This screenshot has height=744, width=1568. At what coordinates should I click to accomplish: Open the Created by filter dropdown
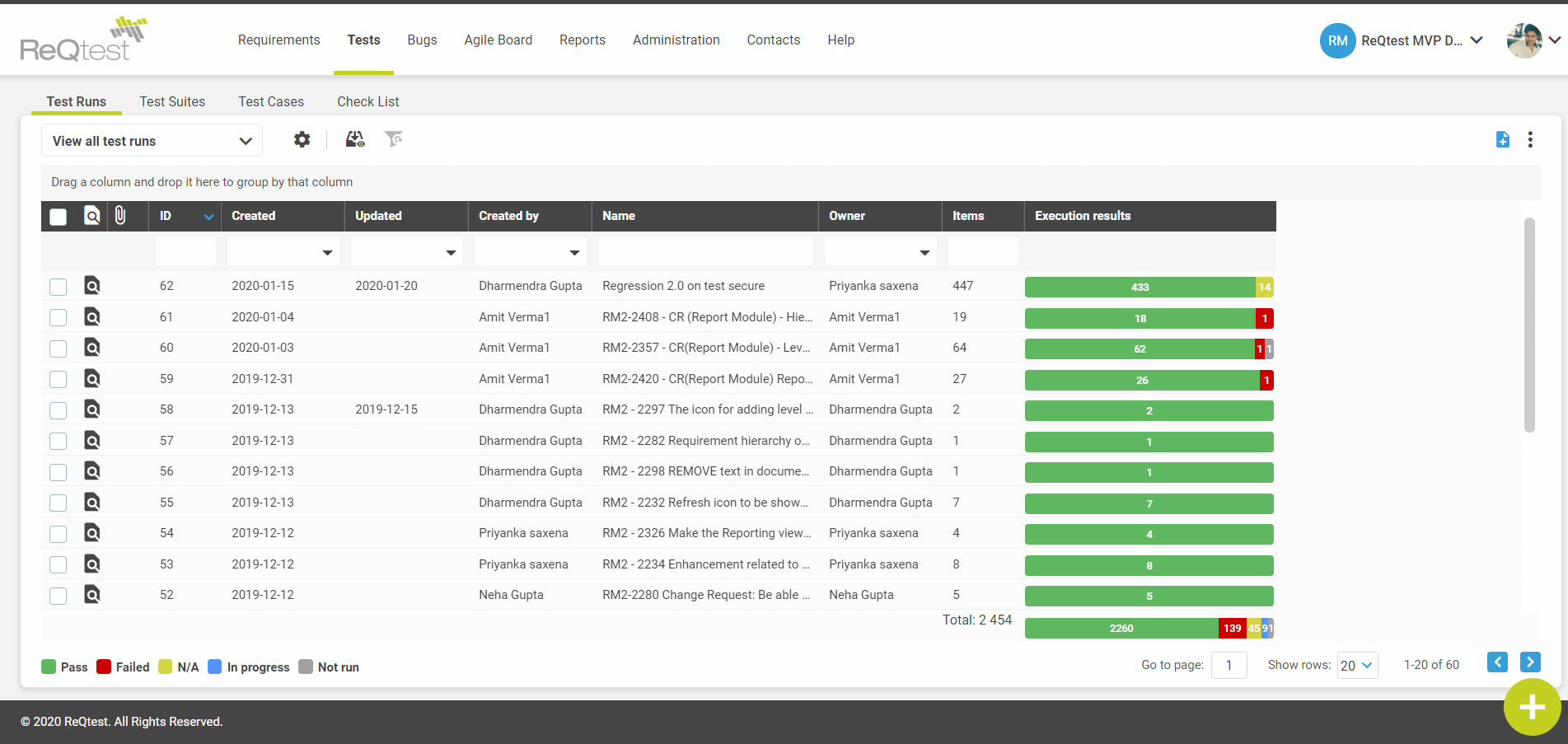click(x=573, y=252)
